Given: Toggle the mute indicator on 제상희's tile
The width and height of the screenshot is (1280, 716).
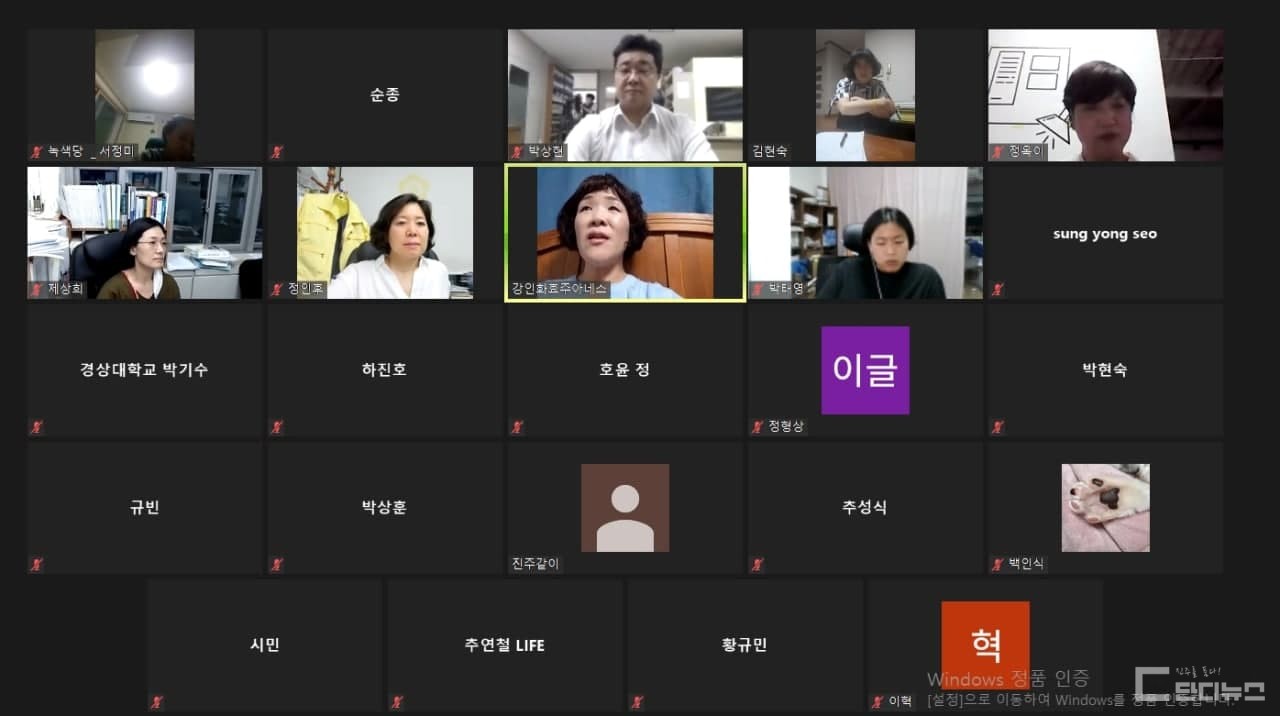Looking at the screenshot, I should tap(35, 289).
